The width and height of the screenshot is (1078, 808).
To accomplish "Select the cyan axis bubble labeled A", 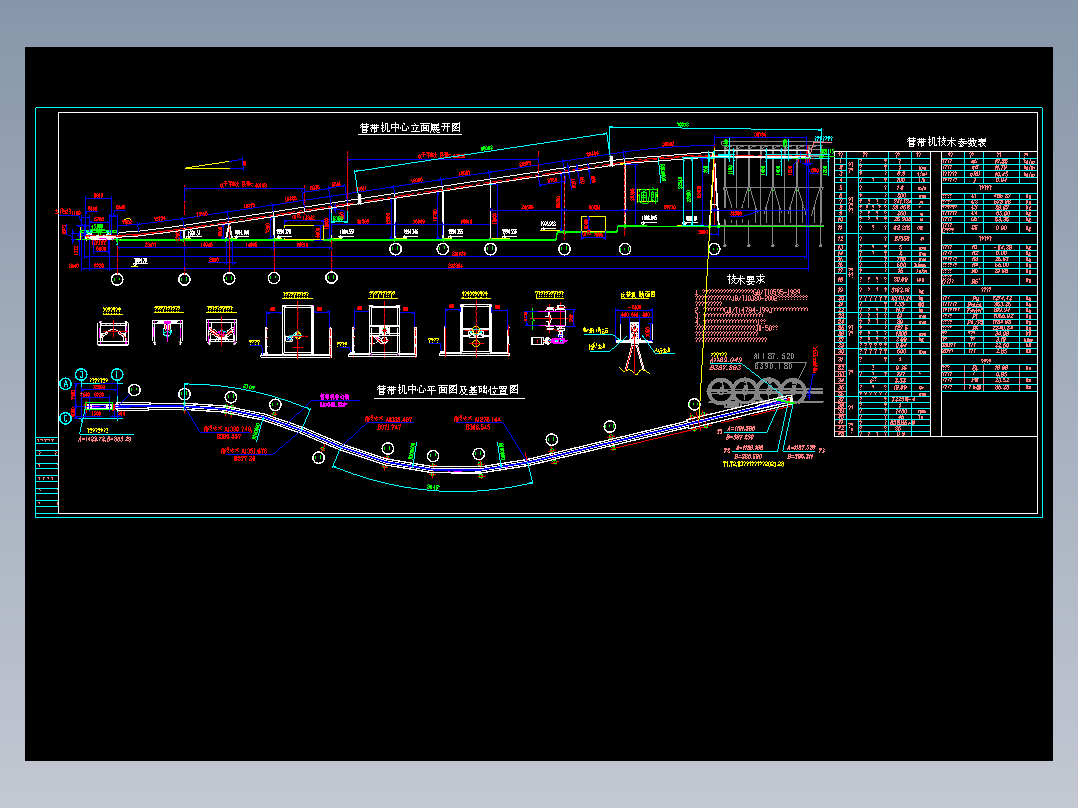I will pyautogui.click(x=66, y=384).
